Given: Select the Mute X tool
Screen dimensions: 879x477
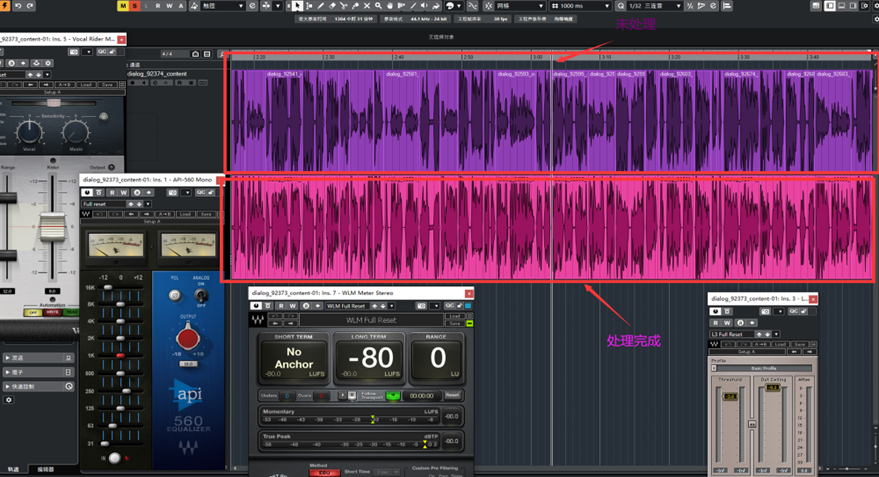Looking at the screenshot, I should coord(367,6).
